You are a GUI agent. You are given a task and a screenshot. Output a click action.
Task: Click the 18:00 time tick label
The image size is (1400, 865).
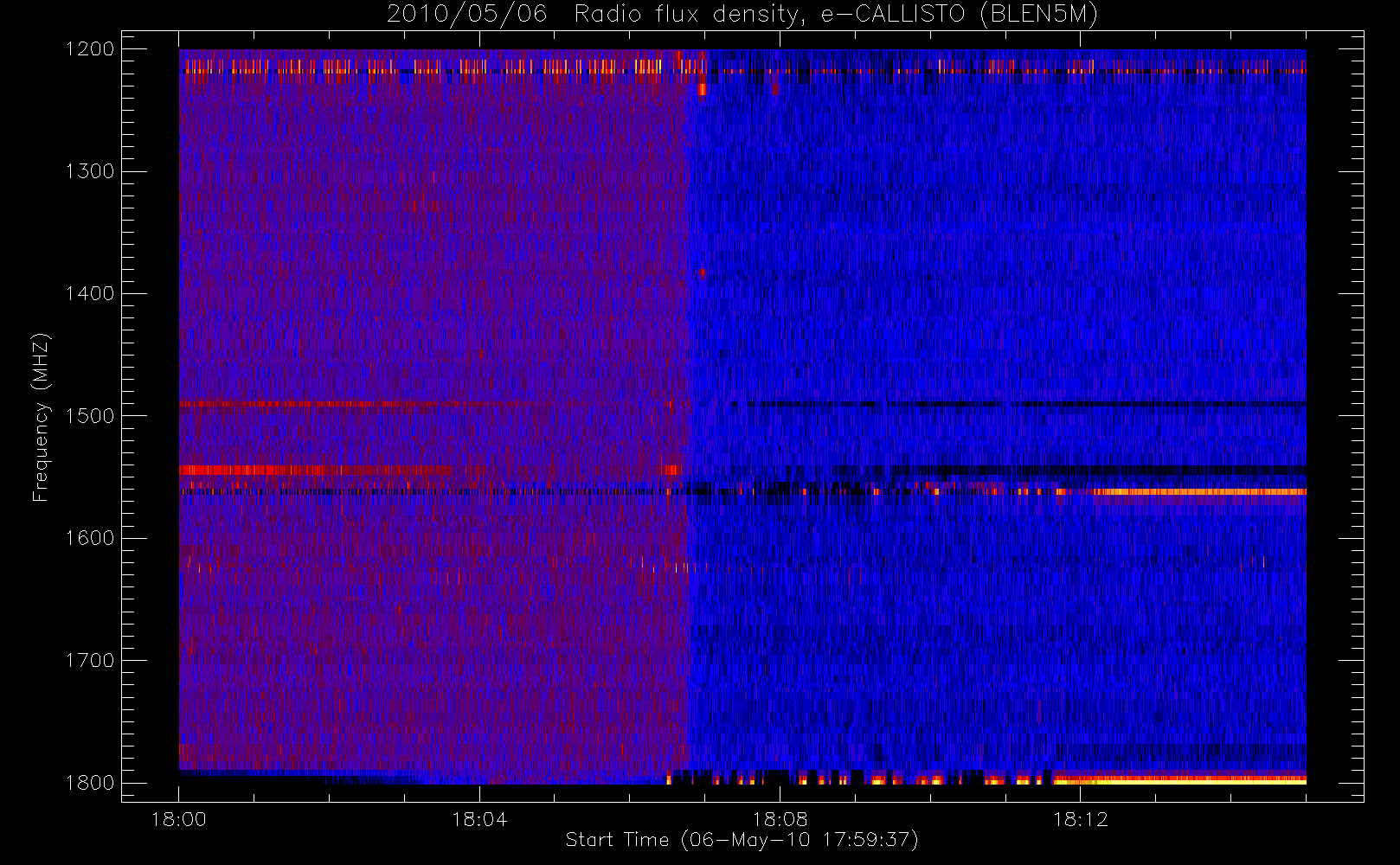pyautogui.click(x=179, y=819)
